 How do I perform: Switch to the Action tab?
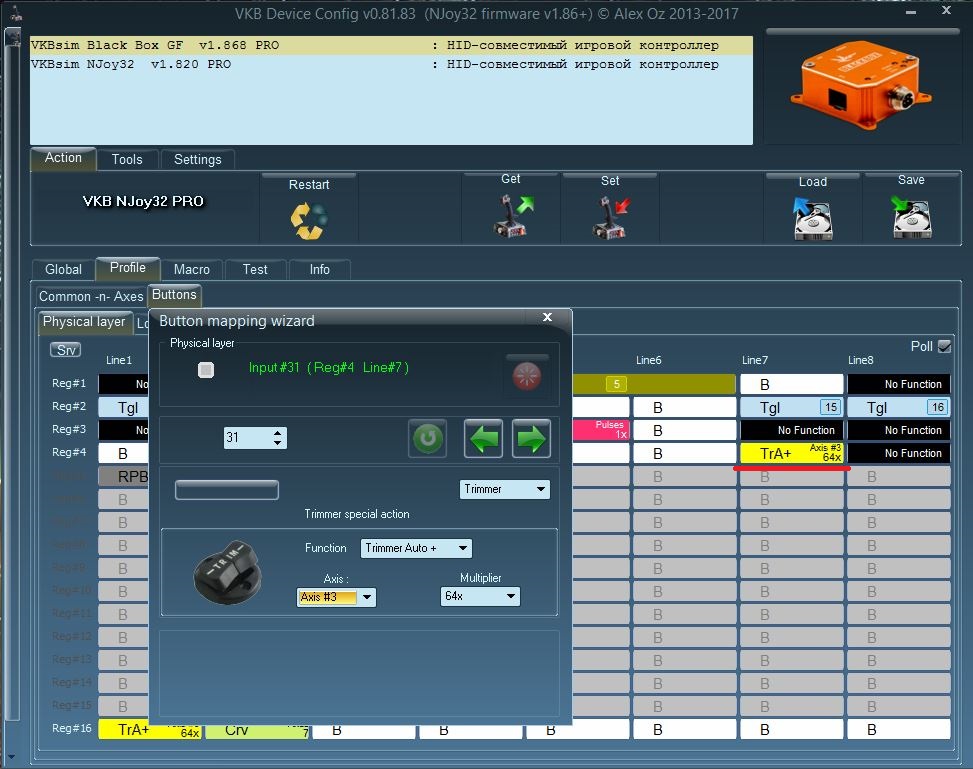63,158
